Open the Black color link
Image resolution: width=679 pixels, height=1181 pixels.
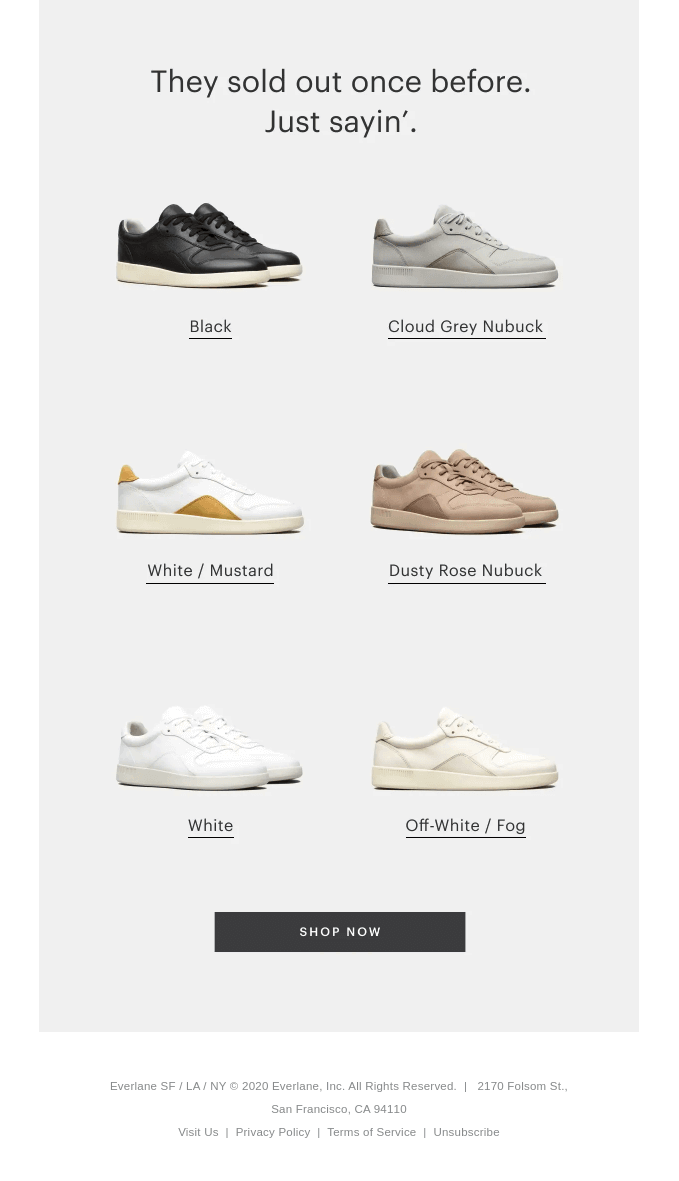[x=210, y=327]
